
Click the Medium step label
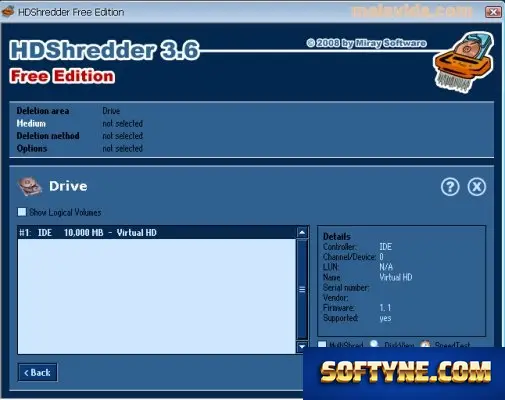click(x=31, y=123)
